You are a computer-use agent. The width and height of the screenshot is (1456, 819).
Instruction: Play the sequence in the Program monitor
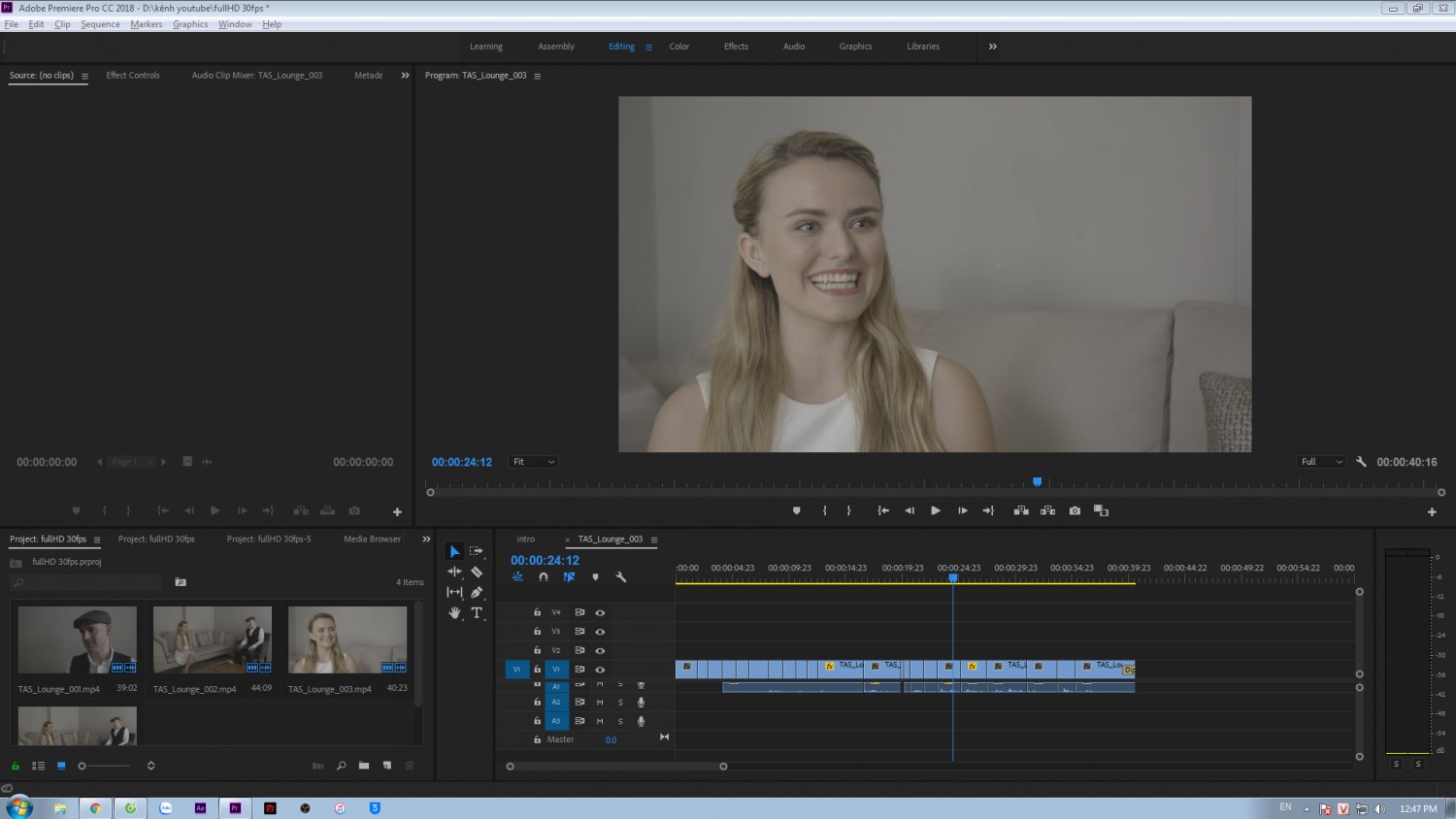pyautogui.click(x=936, y=510)
